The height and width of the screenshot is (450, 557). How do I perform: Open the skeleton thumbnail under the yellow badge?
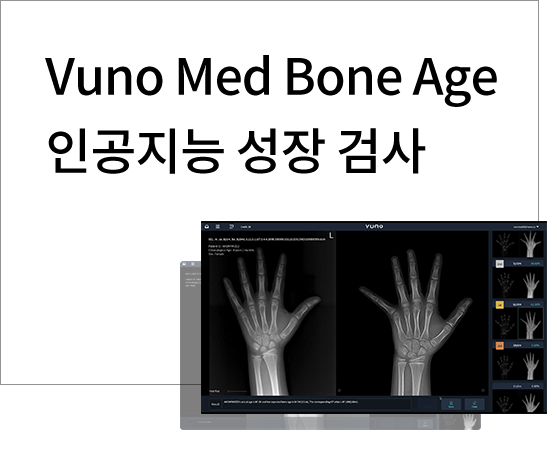505,324
